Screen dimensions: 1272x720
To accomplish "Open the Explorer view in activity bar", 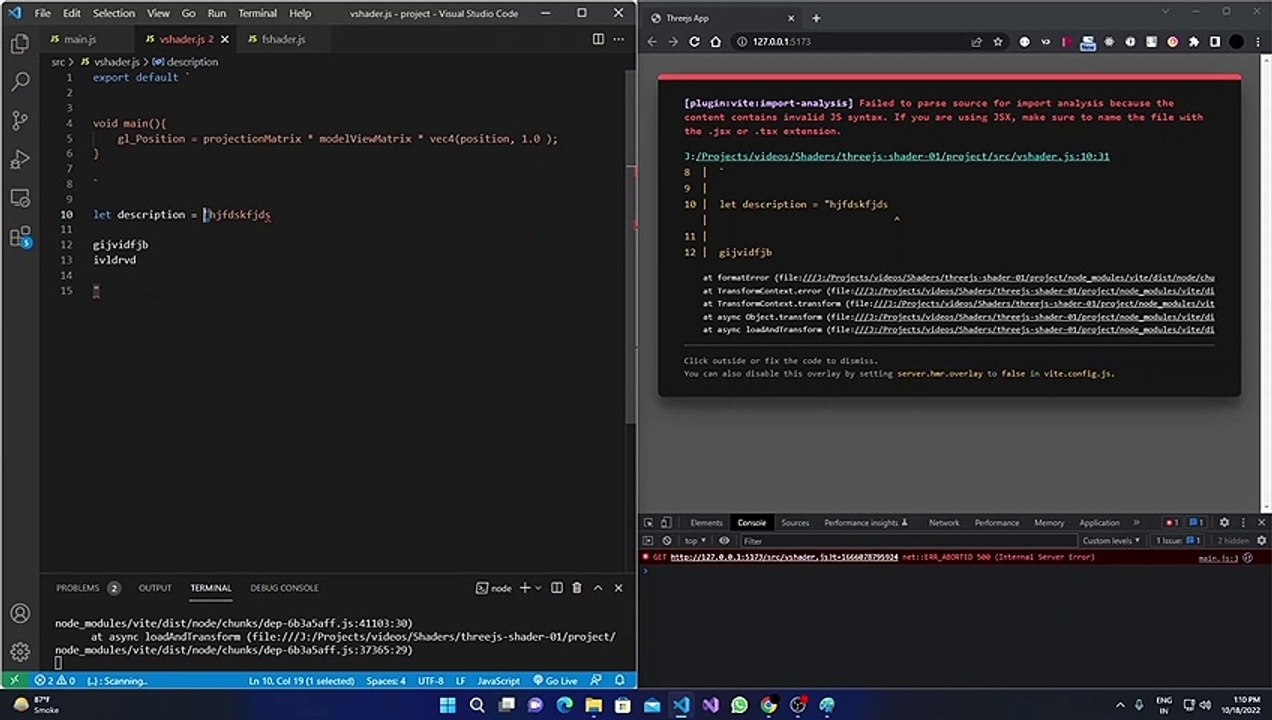I will pyautogui.click(x=19, y=44).
